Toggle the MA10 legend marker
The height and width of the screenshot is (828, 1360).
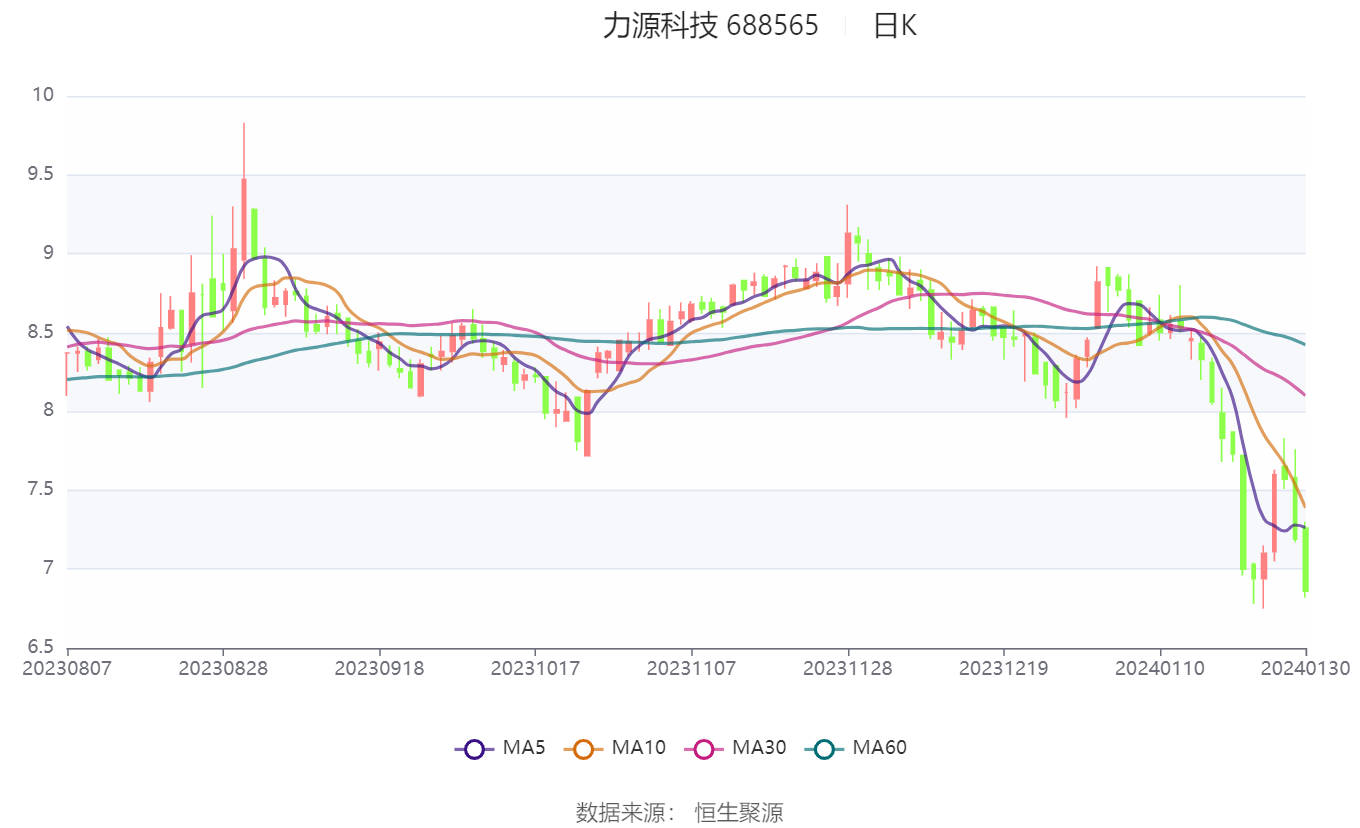[584, 748]
